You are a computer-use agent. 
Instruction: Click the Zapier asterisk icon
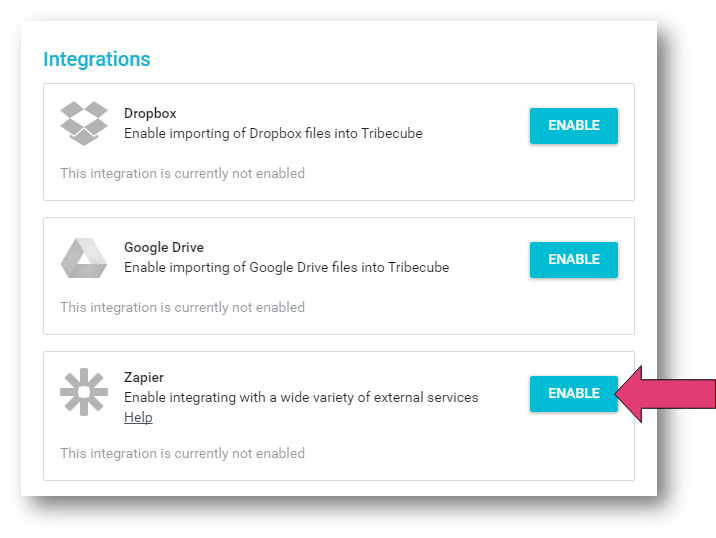(x=84, y=392)
